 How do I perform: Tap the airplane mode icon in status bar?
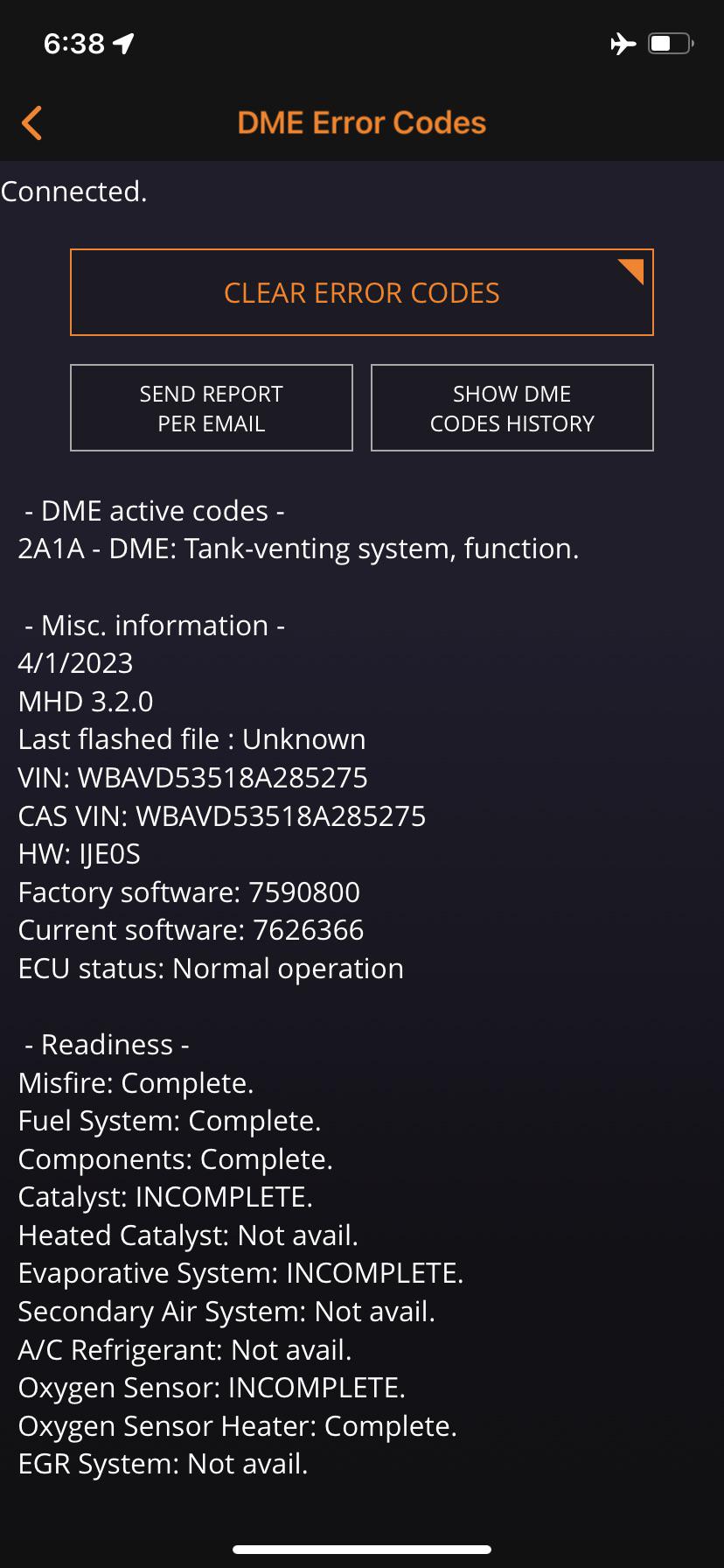coord(623,43)
